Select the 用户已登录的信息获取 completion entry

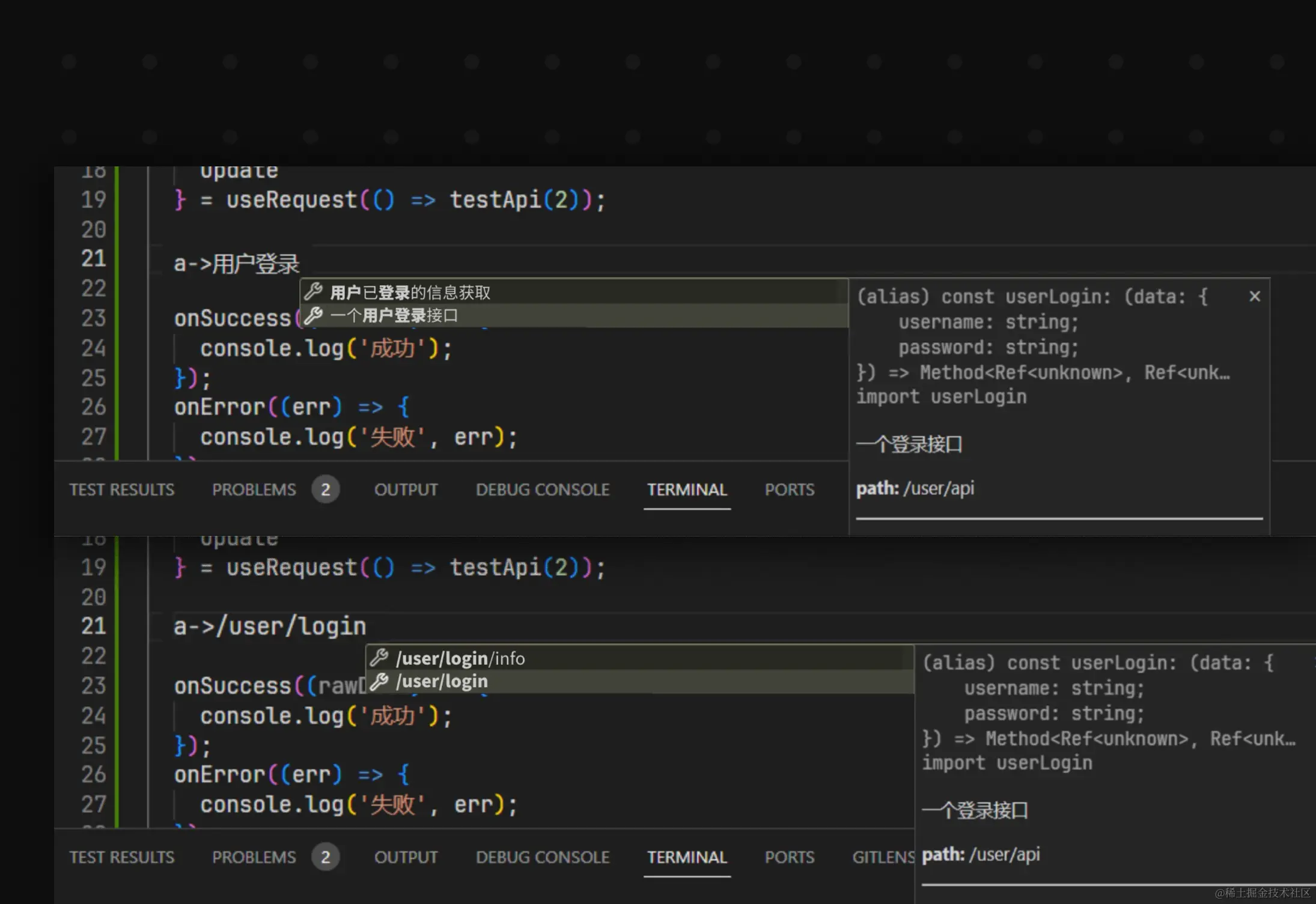click(410, 293)
